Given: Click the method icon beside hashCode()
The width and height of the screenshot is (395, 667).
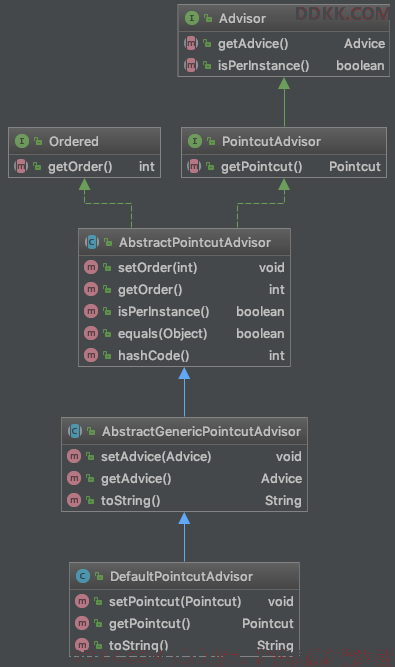Looking at the screenshot, I should [91, 355].
